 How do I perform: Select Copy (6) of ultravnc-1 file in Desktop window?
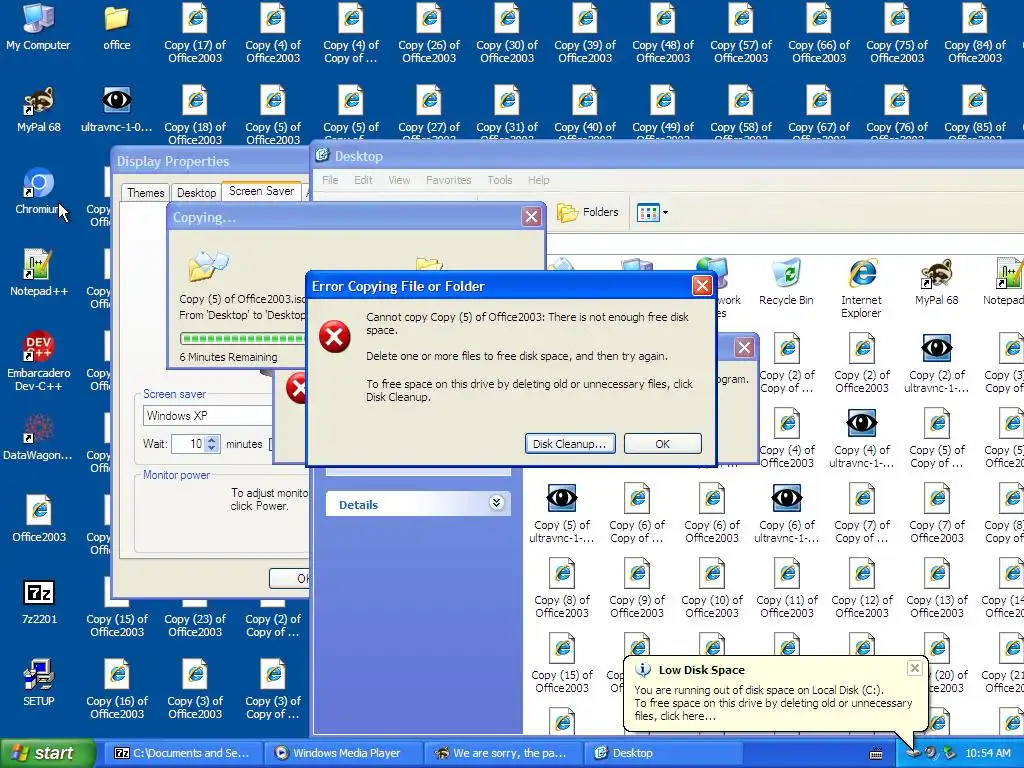[786, 513]
